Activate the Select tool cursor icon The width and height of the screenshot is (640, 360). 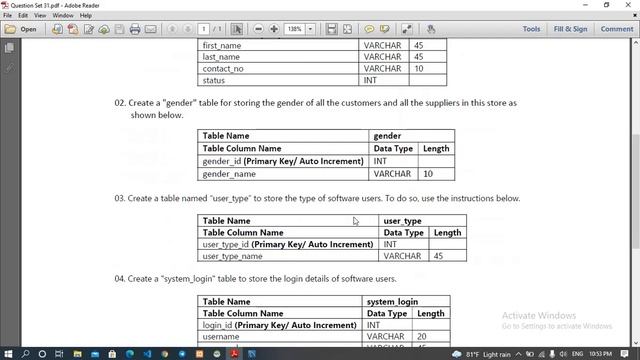pos(237,29)
